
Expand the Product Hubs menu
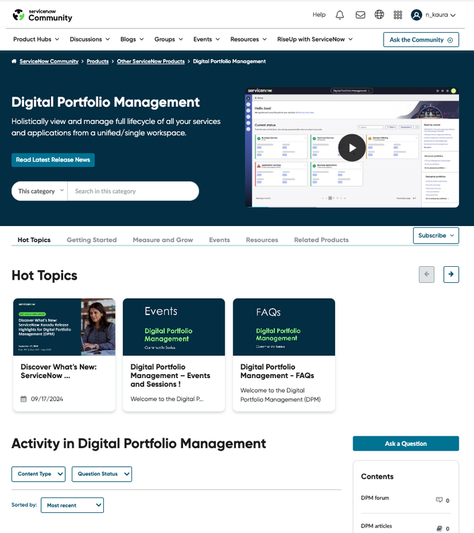[x=36, y=39]
